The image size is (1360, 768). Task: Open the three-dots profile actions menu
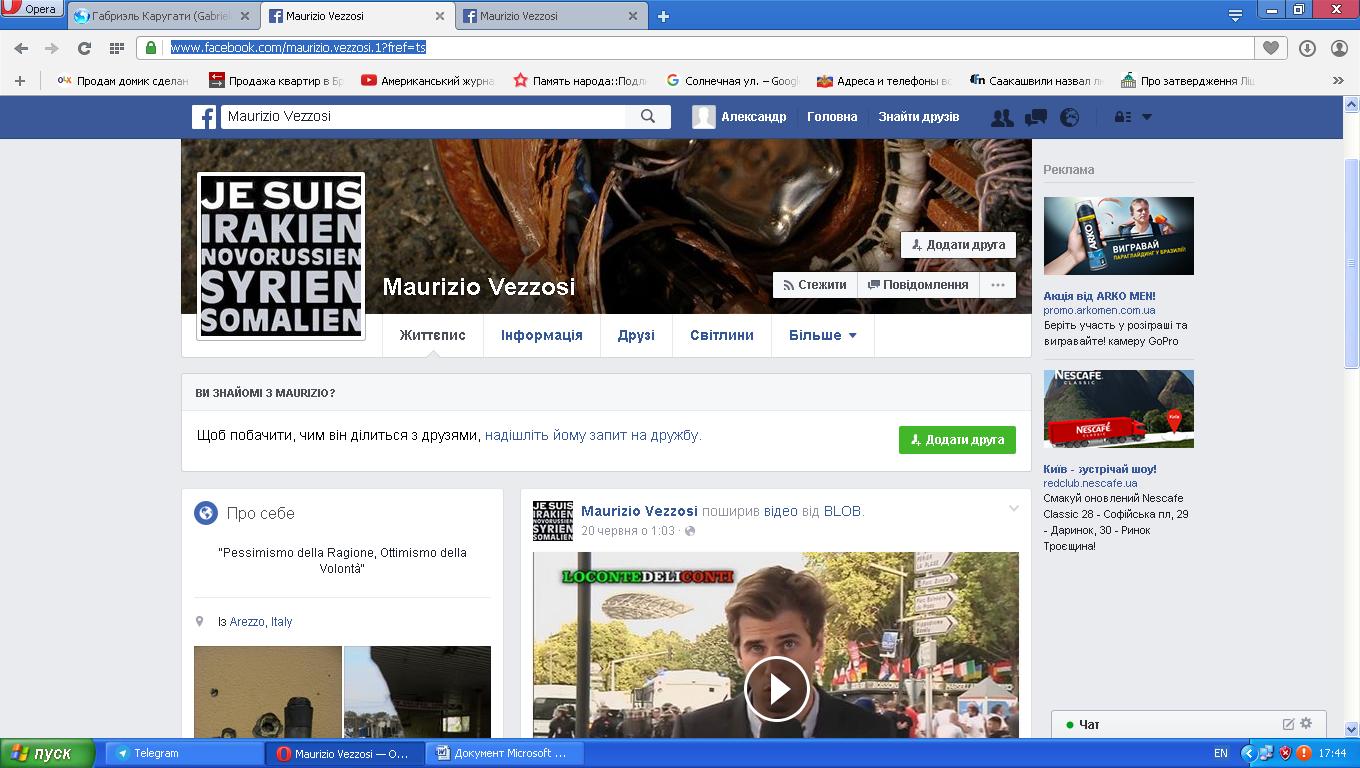(x=997, y=285)
